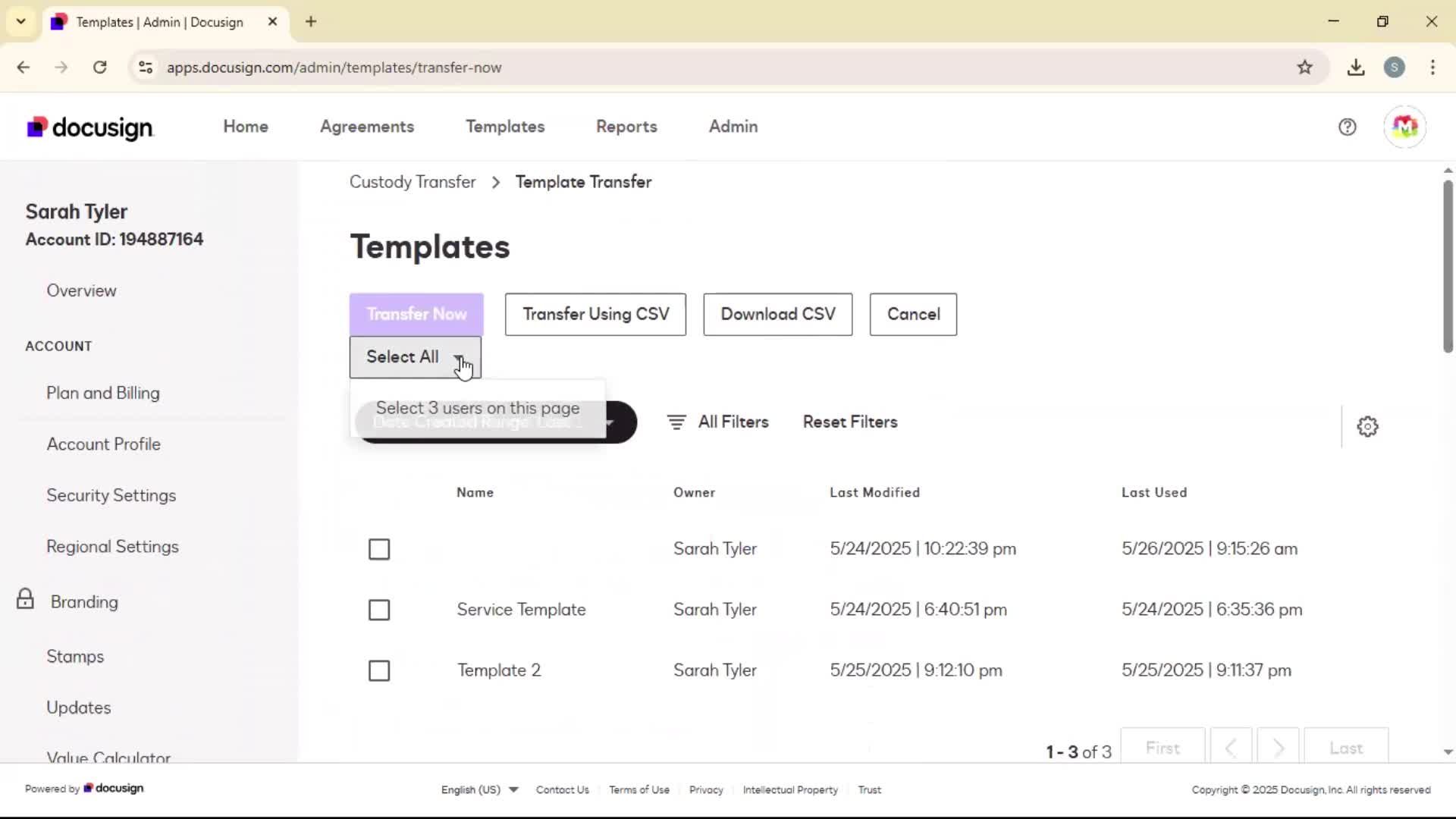Viewport: 1456px width, 819px height.
Task: Open Account Profile in sidebar
Action: point(104,444)
